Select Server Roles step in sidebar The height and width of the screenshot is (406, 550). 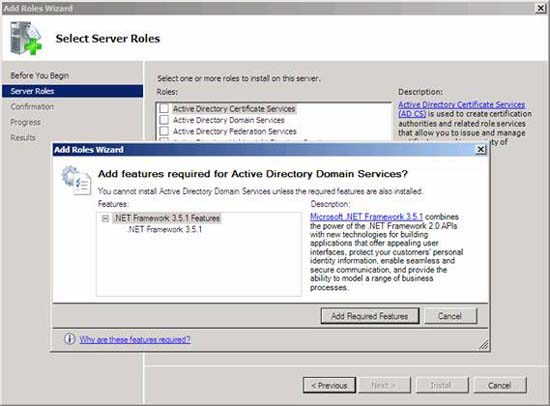point(73,91)
